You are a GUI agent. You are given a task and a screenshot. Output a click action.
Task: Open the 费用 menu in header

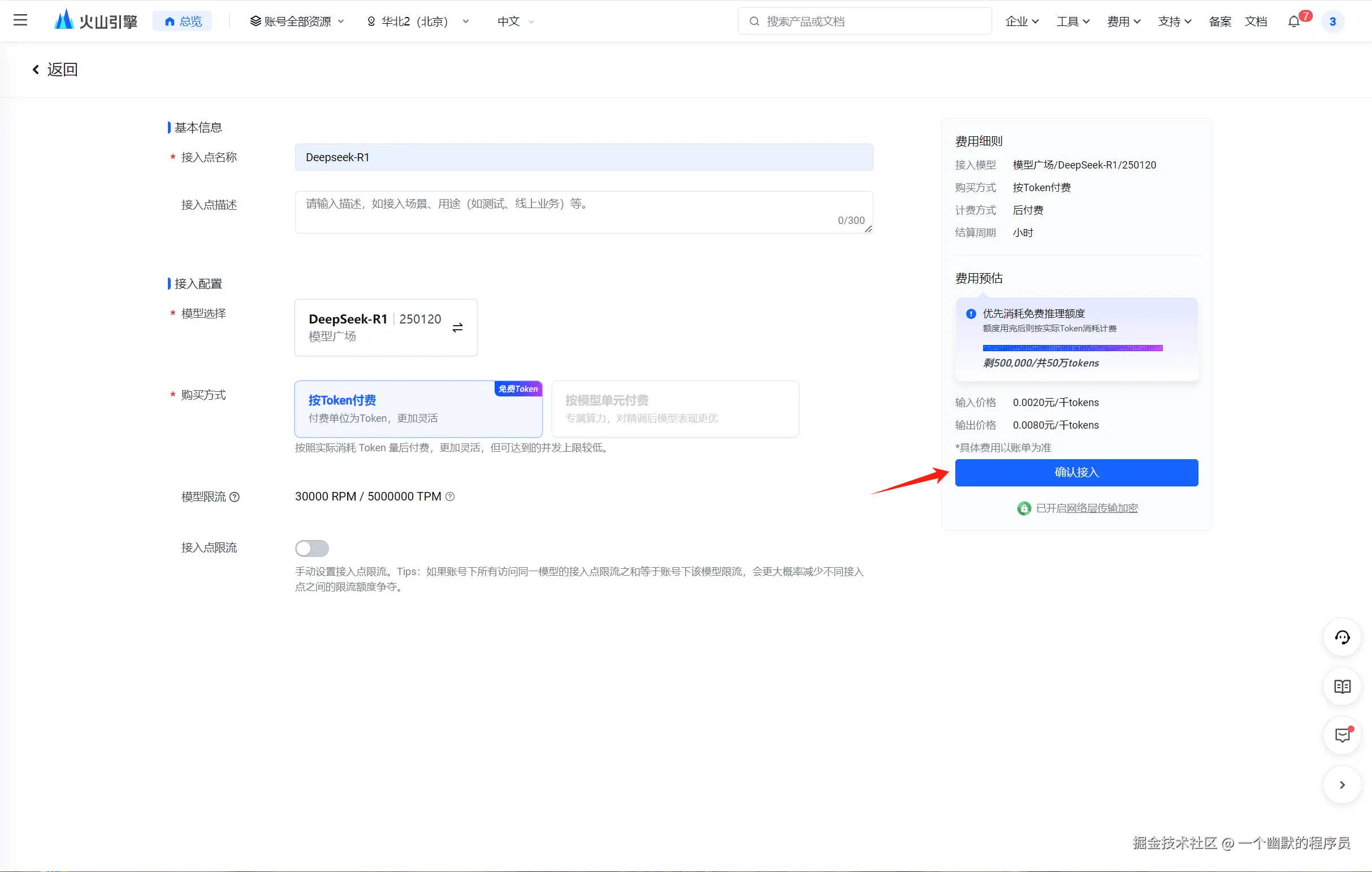[x=1123, y=21]
